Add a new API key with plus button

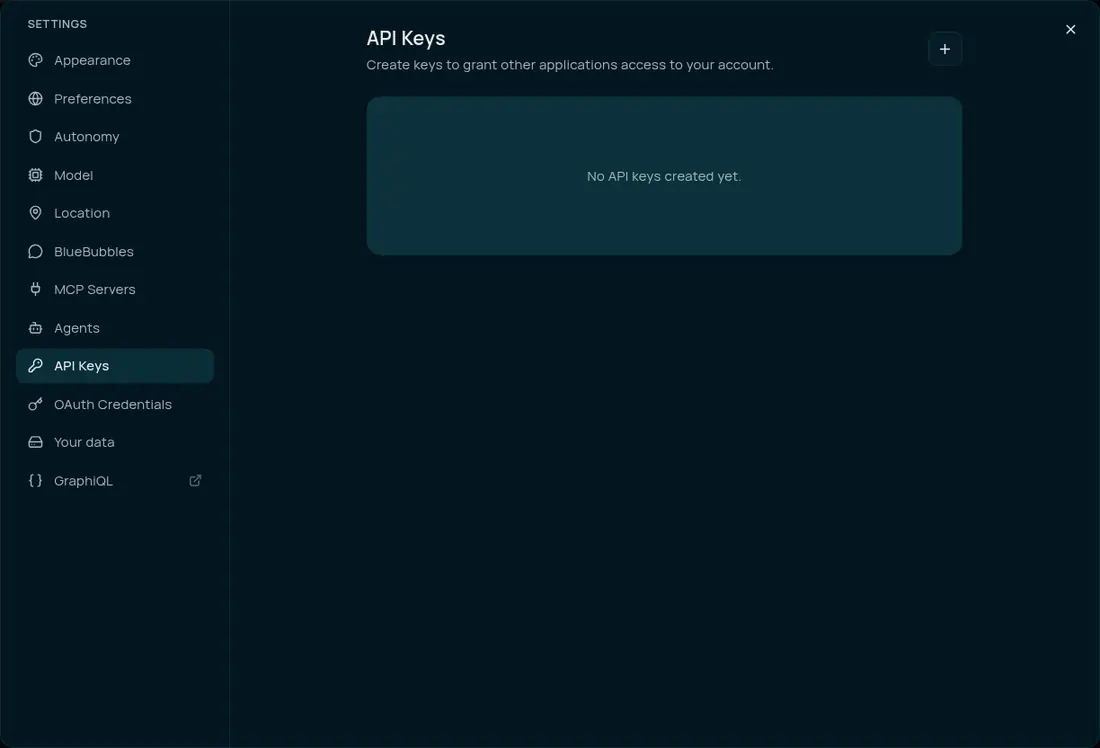click(x=945, y=49)
